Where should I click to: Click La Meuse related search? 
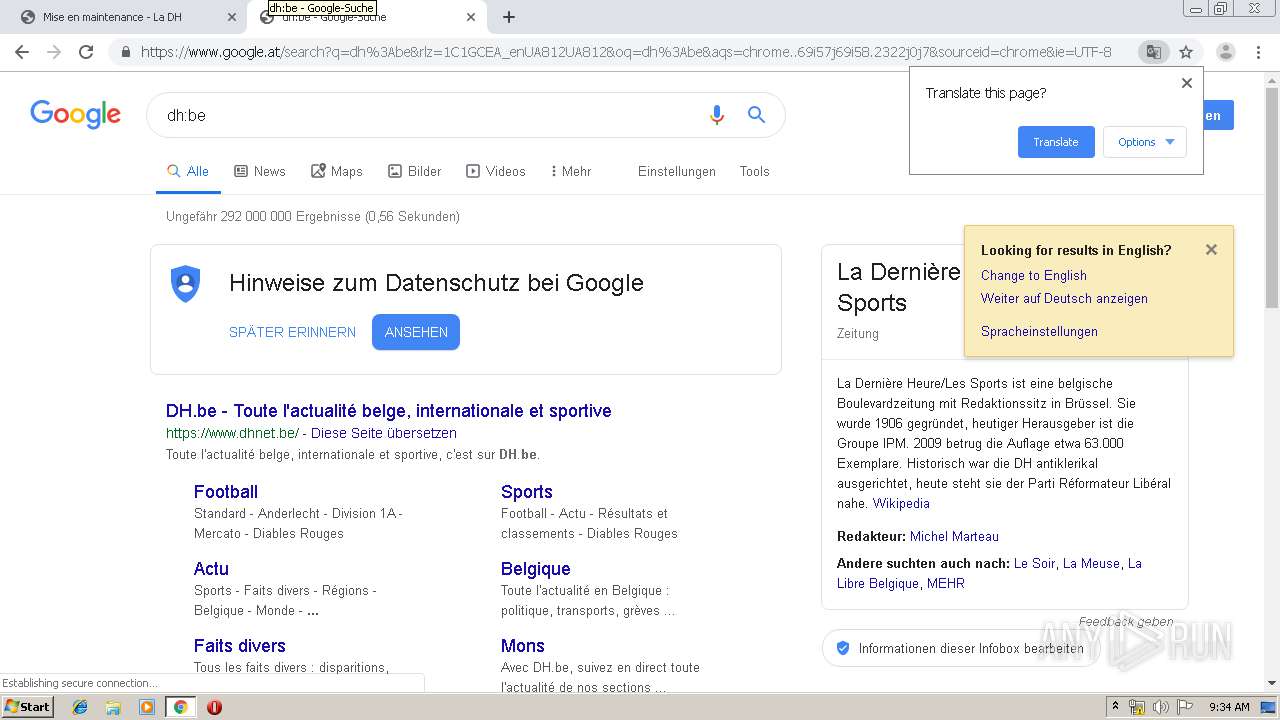click(x=1091, y=563)
